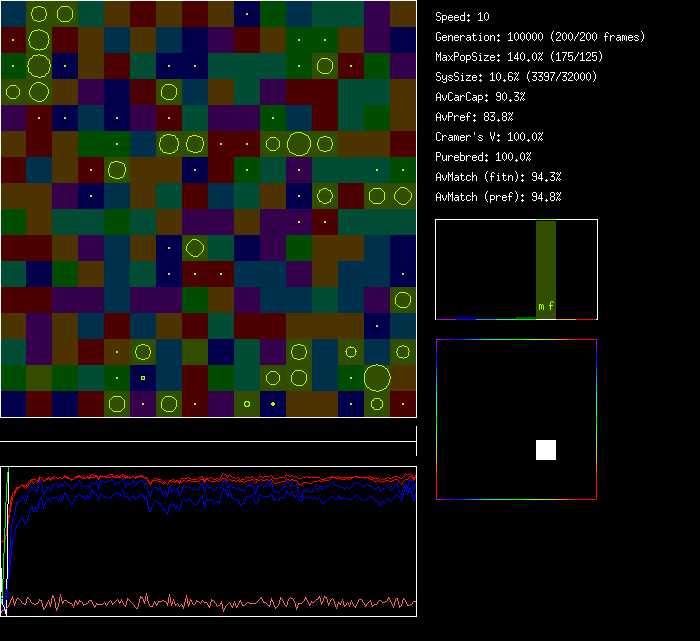700x641 pixels.
Task: Select the Generation counter text
Action: pos(540,37)
